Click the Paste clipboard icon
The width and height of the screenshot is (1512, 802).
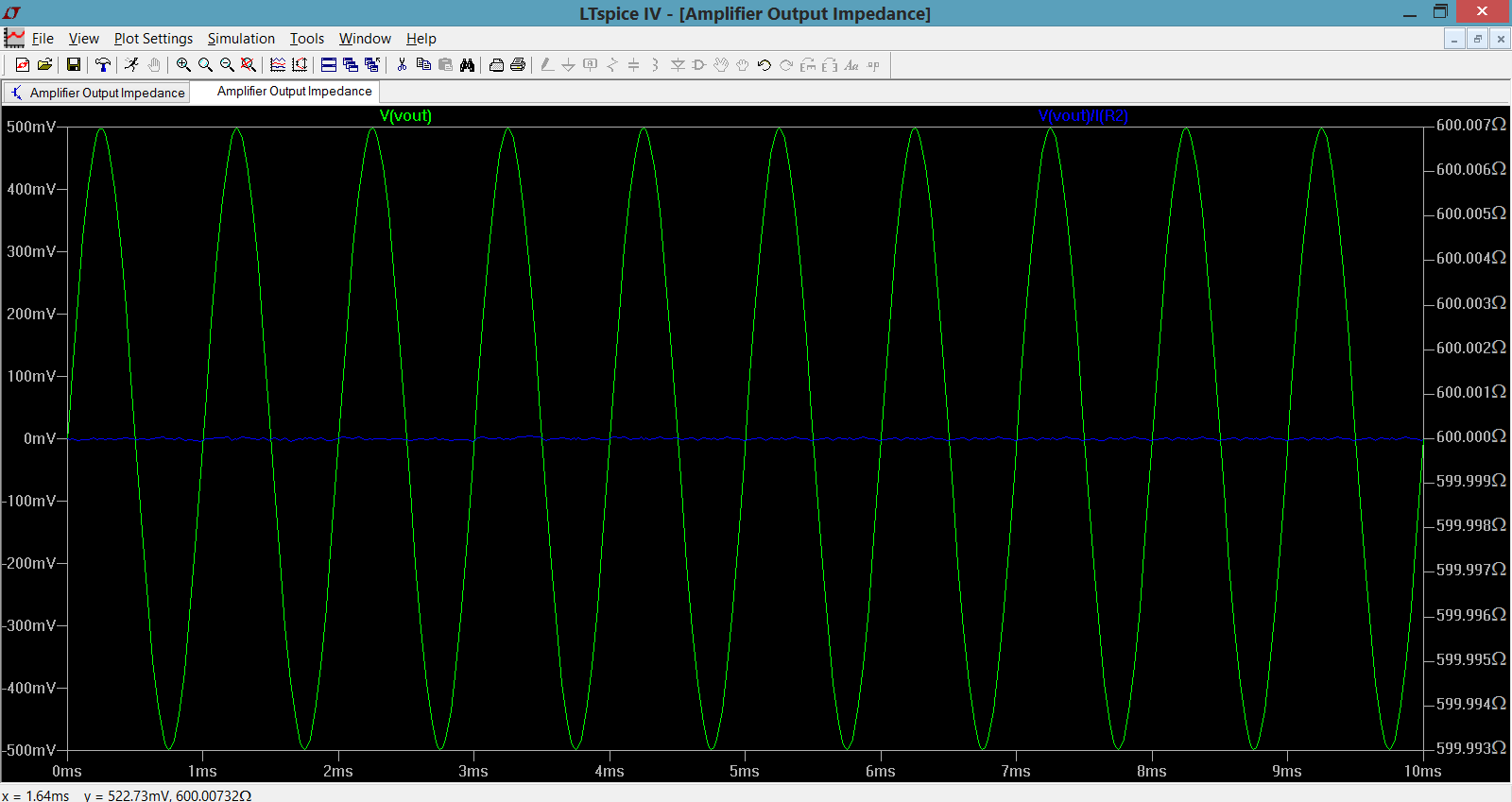(445, 64)
